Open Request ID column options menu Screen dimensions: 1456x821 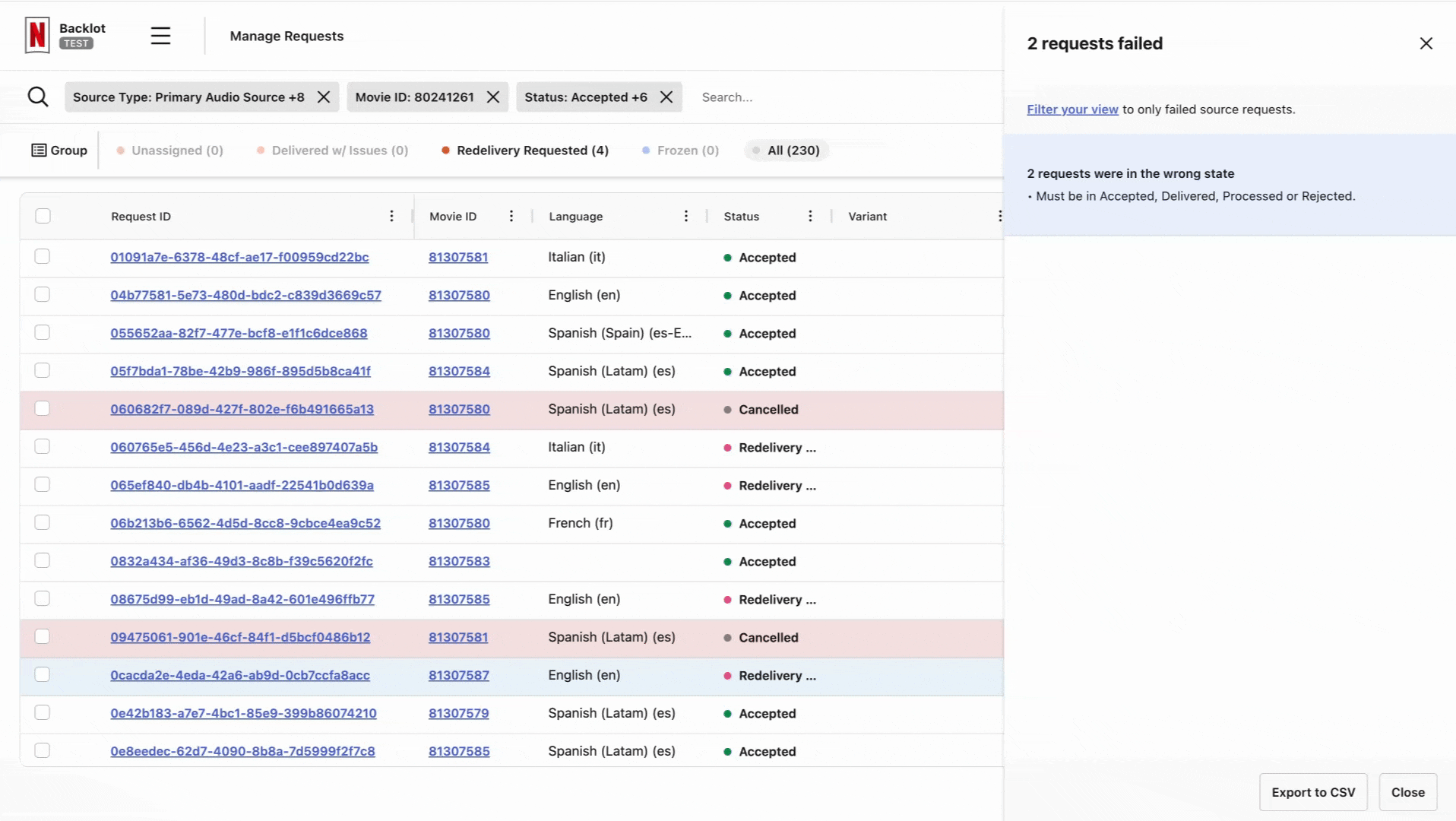(x=391, y=217)
